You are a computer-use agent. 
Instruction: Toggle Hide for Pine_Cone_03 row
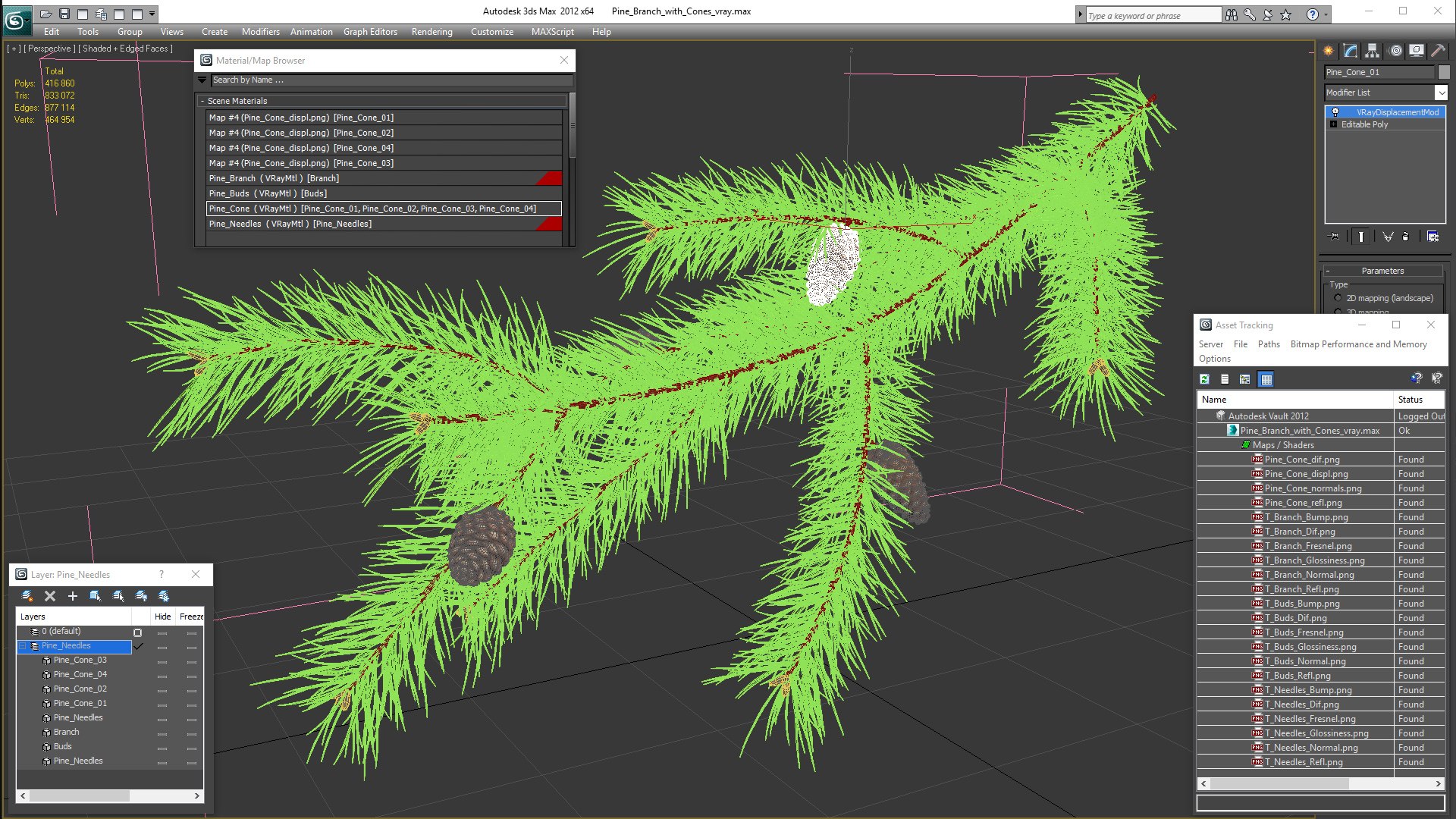[162, 661]
